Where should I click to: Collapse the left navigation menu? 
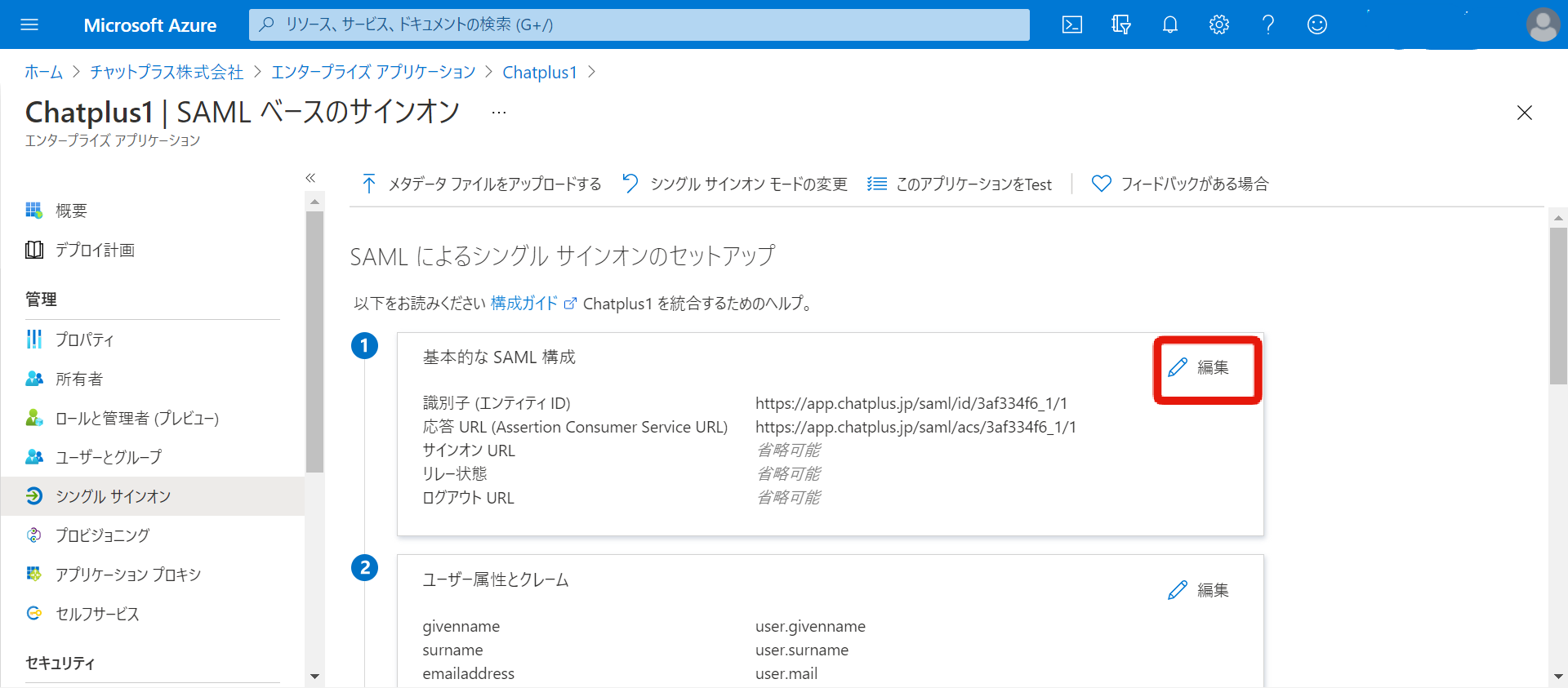(310, 177)
